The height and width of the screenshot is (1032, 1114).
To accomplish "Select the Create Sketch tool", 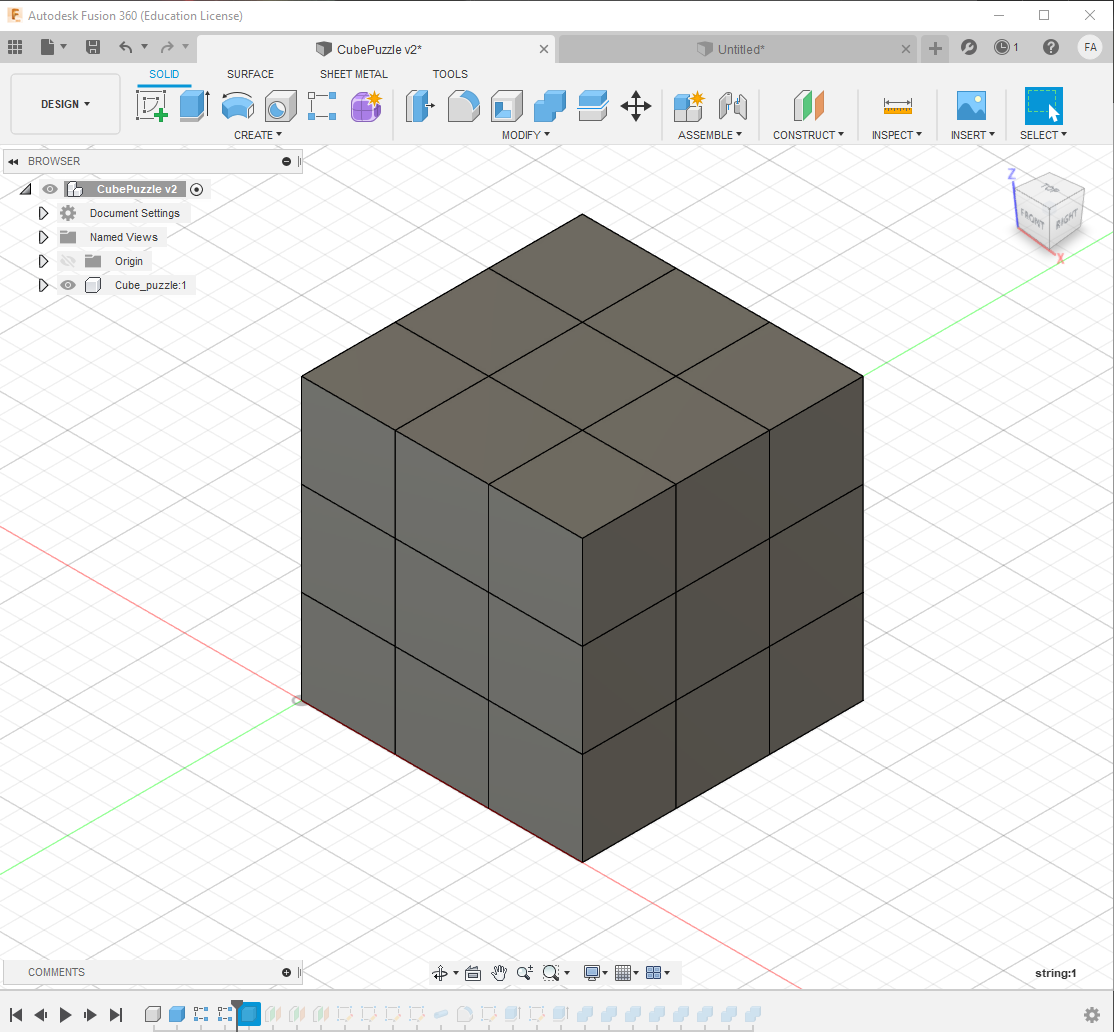I will click(153, 105).
